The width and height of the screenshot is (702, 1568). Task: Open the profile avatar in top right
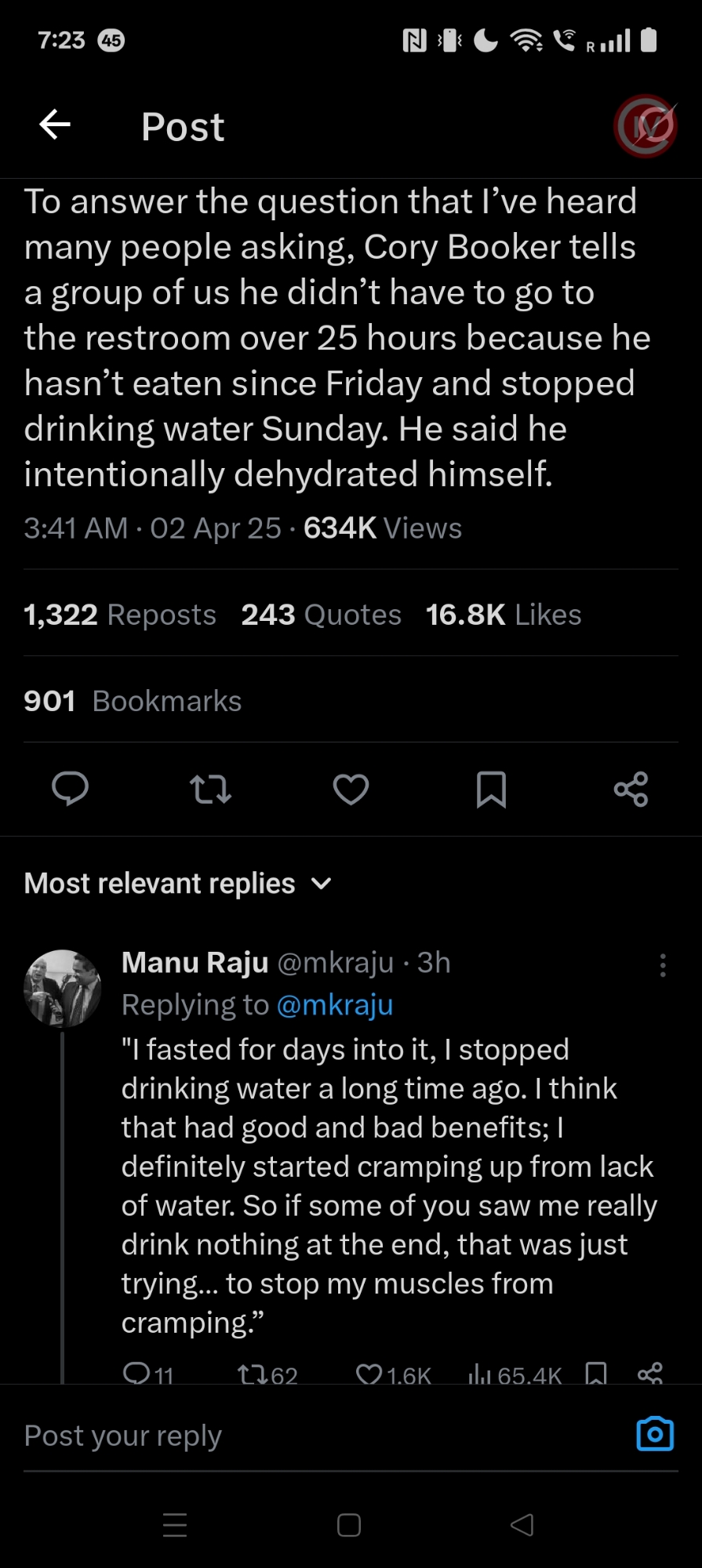click(x=645, y=126)
